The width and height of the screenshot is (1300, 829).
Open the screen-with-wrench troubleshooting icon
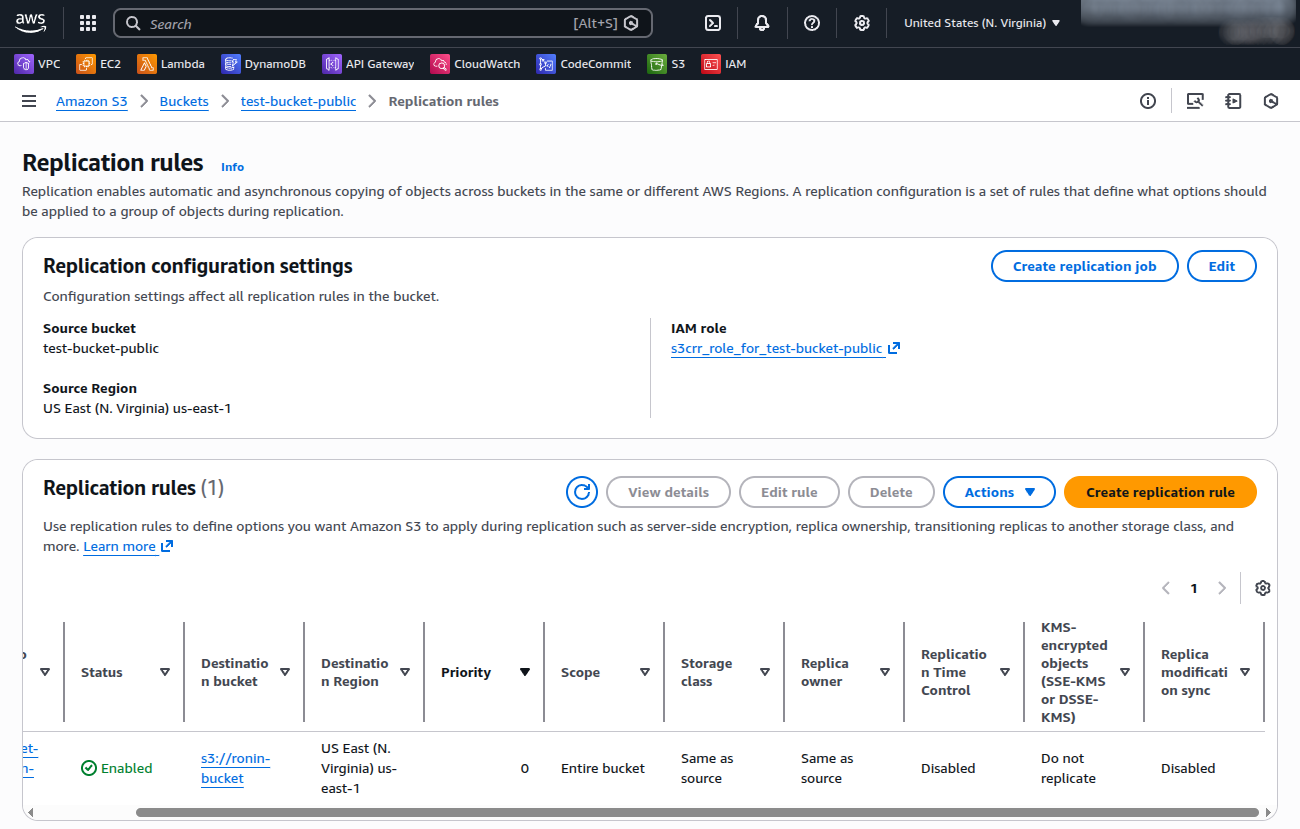click(x=1195, y=101)
